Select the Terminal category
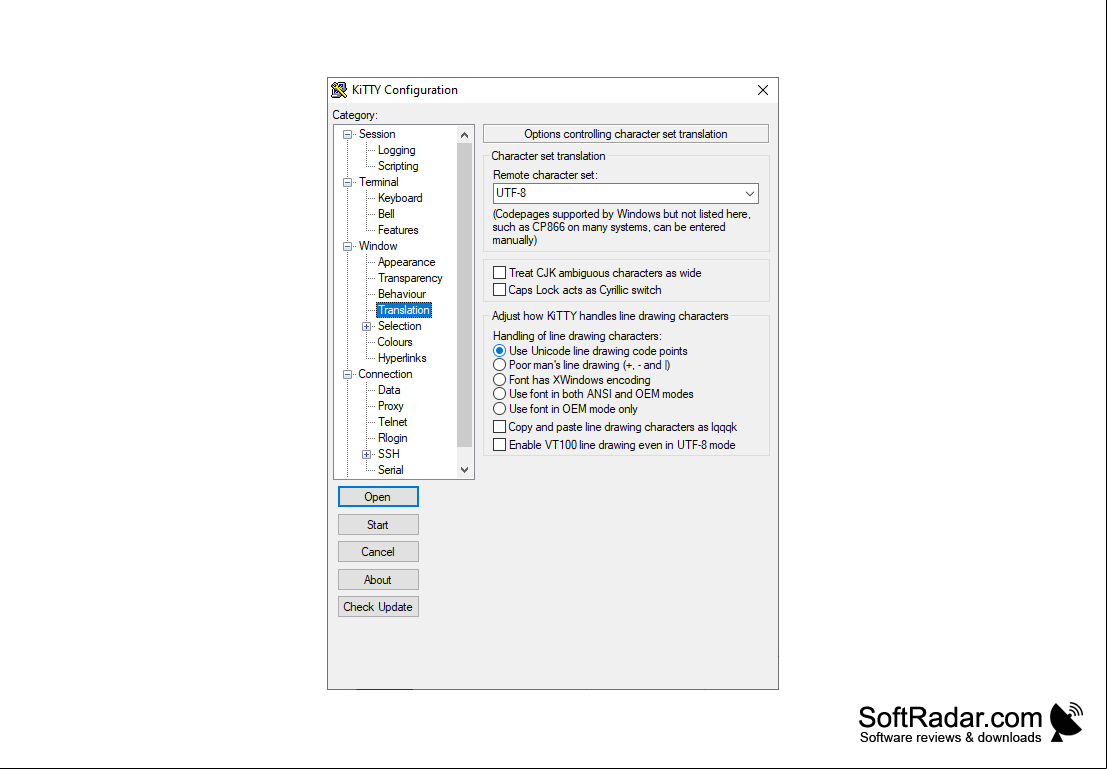The height and width of the screenshot is (769, 1107). coord(378,182)
